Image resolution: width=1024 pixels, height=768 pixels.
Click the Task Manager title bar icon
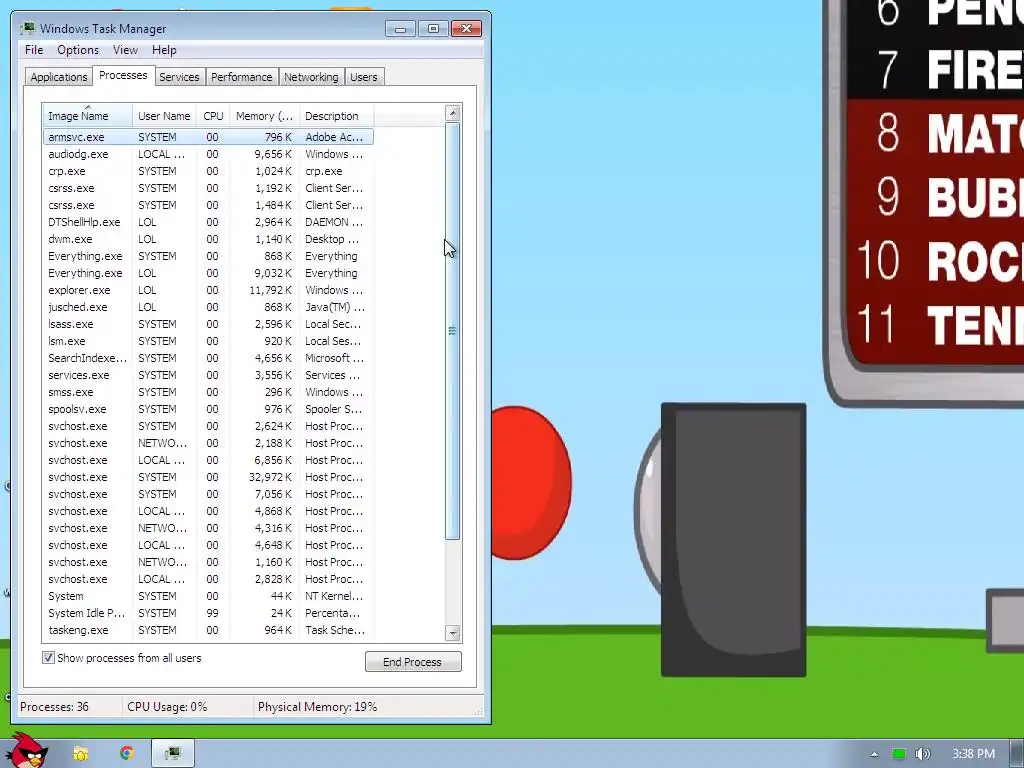(x=27, y=28)
